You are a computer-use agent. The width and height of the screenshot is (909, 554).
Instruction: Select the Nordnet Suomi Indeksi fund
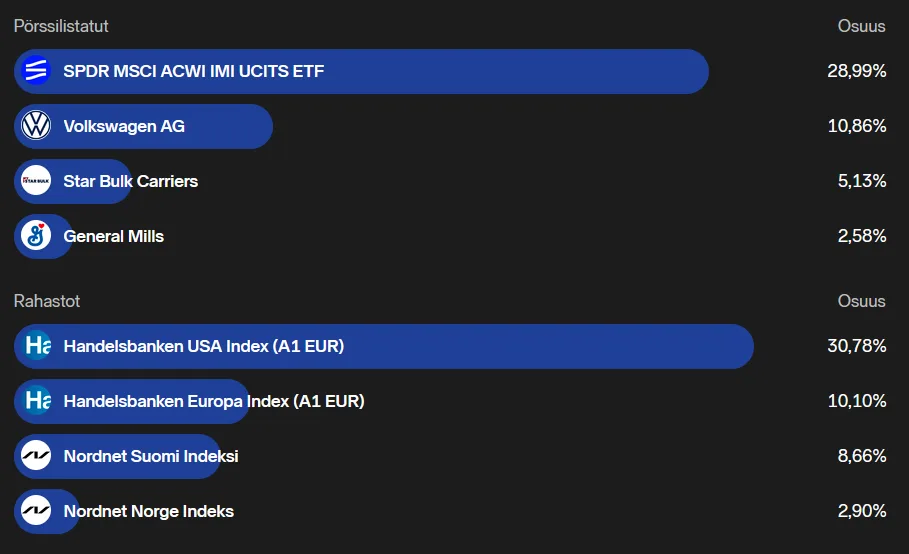(150, 456)
